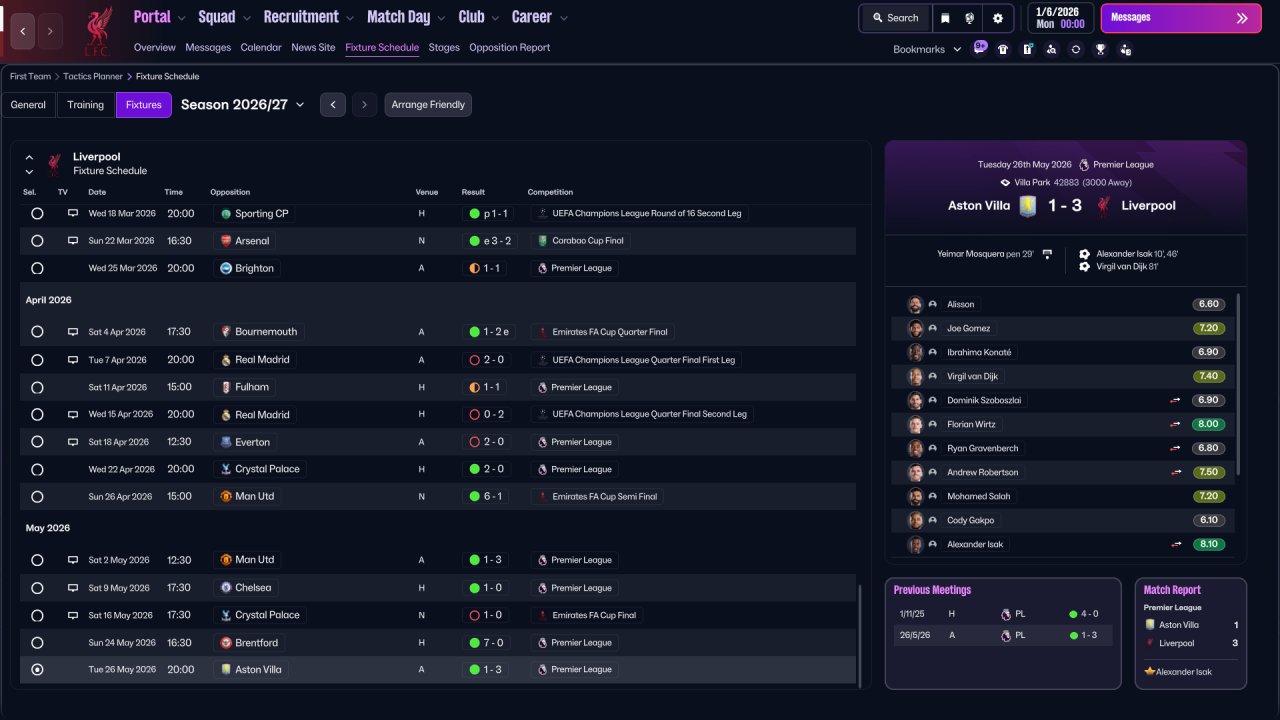The image size is (1280, 720).
Task: Open the settings gear icon
Action: [997, 18]
